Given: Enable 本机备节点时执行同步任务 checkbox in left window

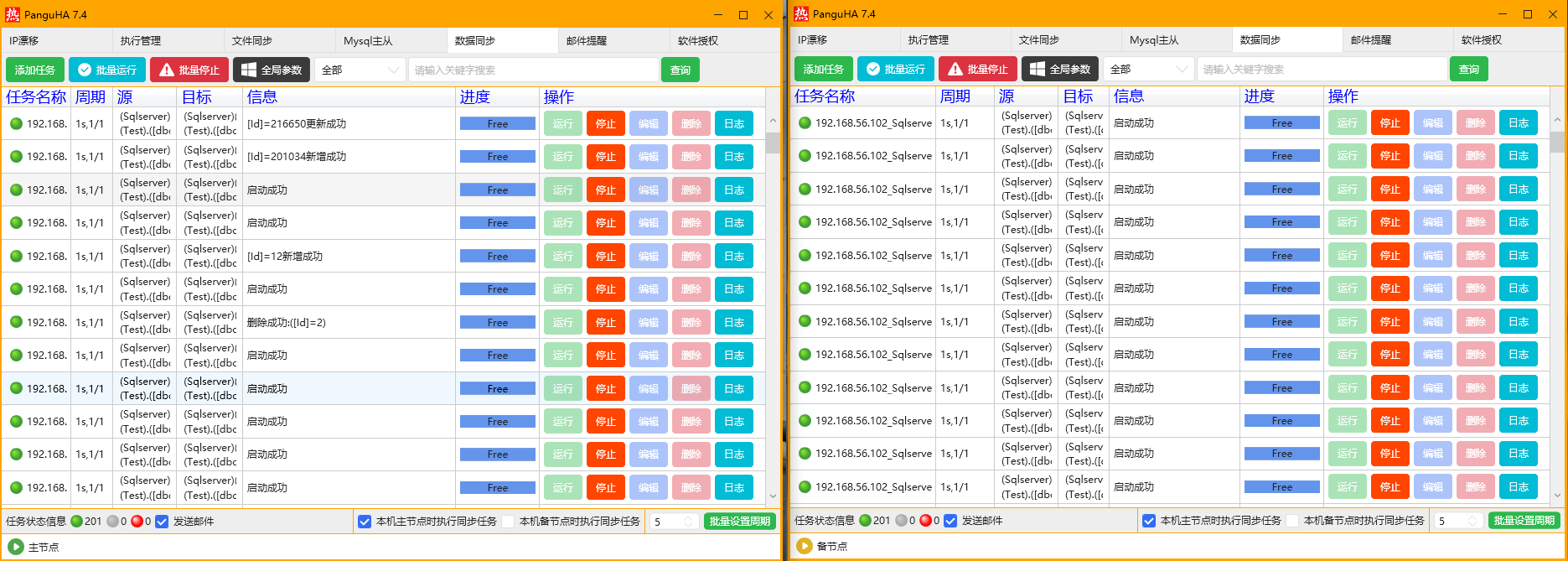Looking at the screenshot, I should (x=508, y=521).
